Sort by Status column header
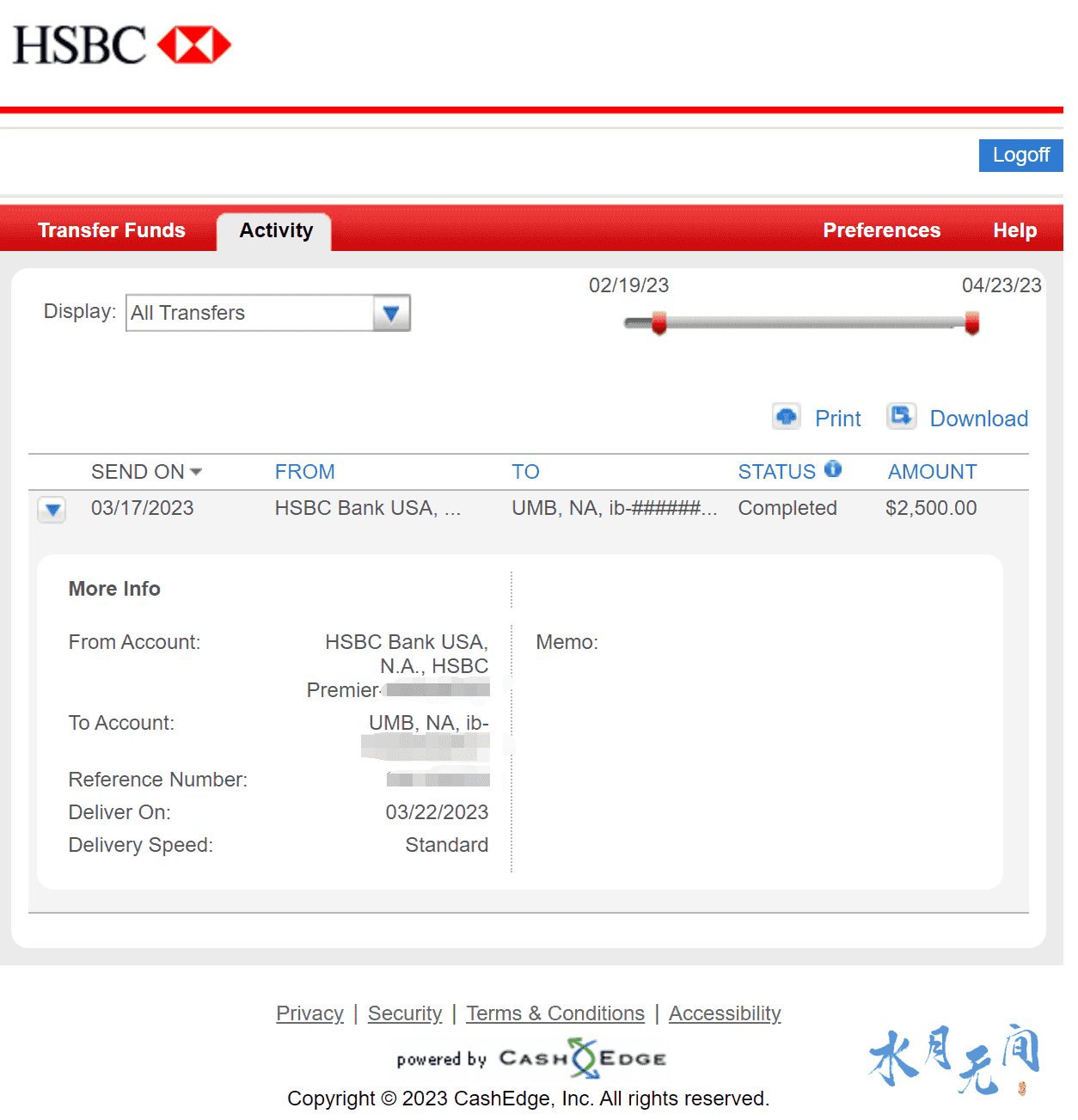Viewport: 1078px width, 1120px height. (776, 472)
